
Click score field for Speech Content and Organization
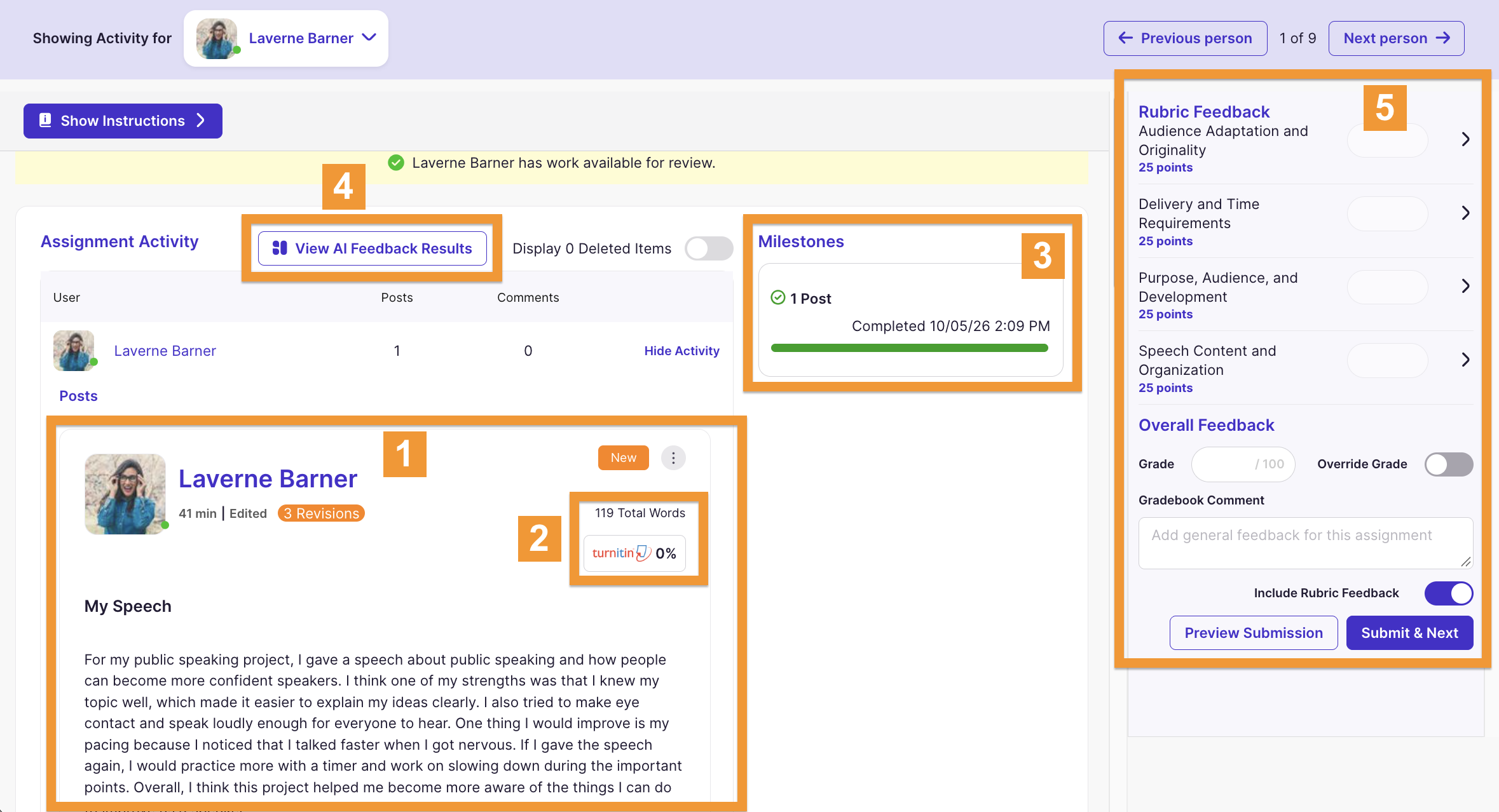click(1388, 360)
